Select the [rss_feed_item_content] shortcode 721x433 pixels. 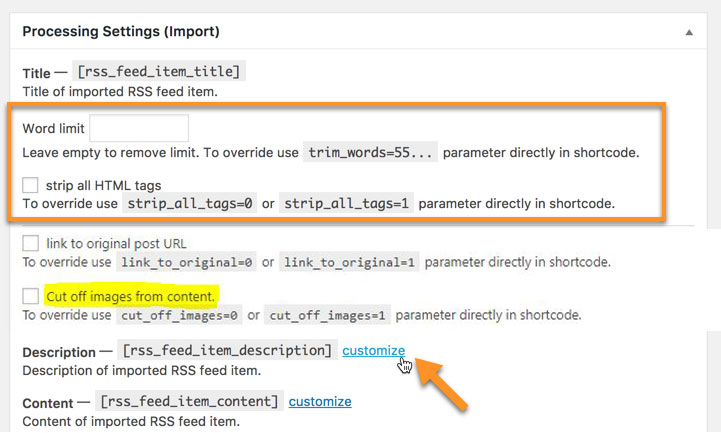pyautogui.click(x=189, y=401)
